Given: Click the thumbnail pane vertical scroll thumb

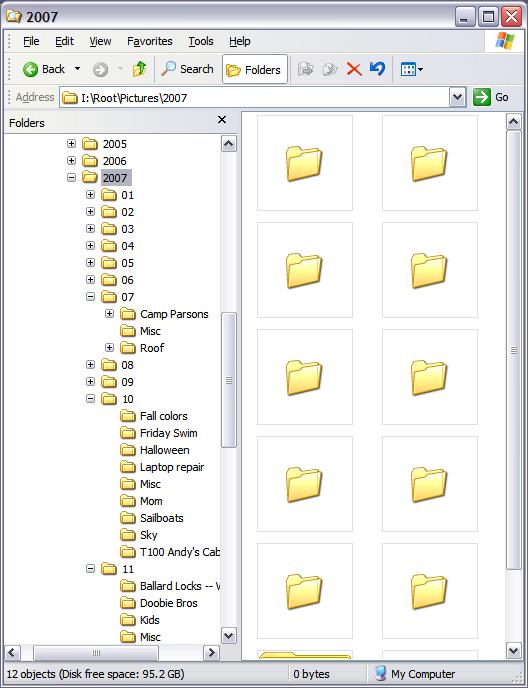Looking at the screenshot, I should 514,350.
